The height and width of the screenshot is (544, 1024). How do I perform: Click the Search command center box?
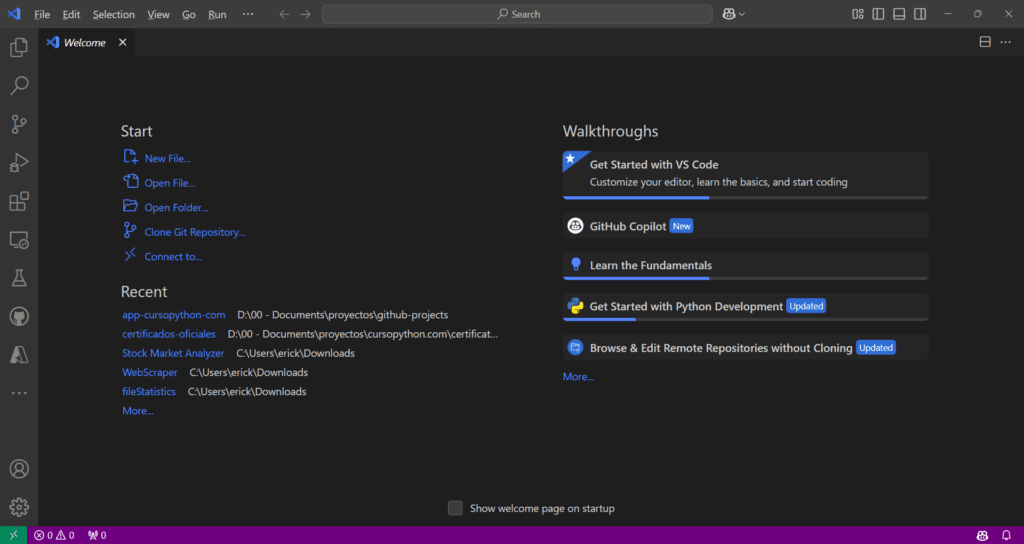click(517, 14)
